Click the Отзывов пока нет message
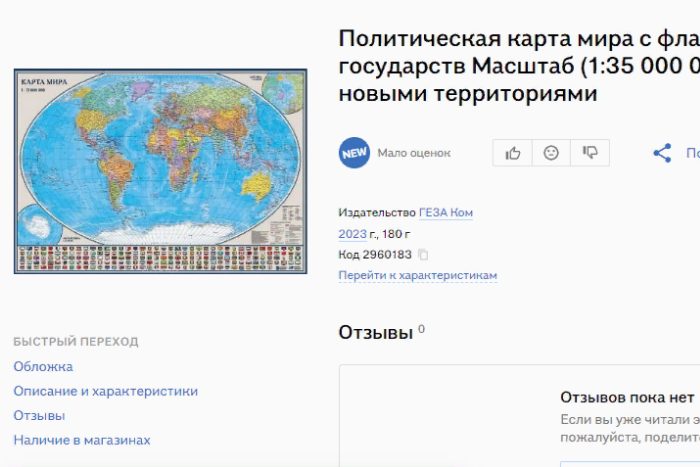This screenshot has width=700, height=467. coord(626,397)
